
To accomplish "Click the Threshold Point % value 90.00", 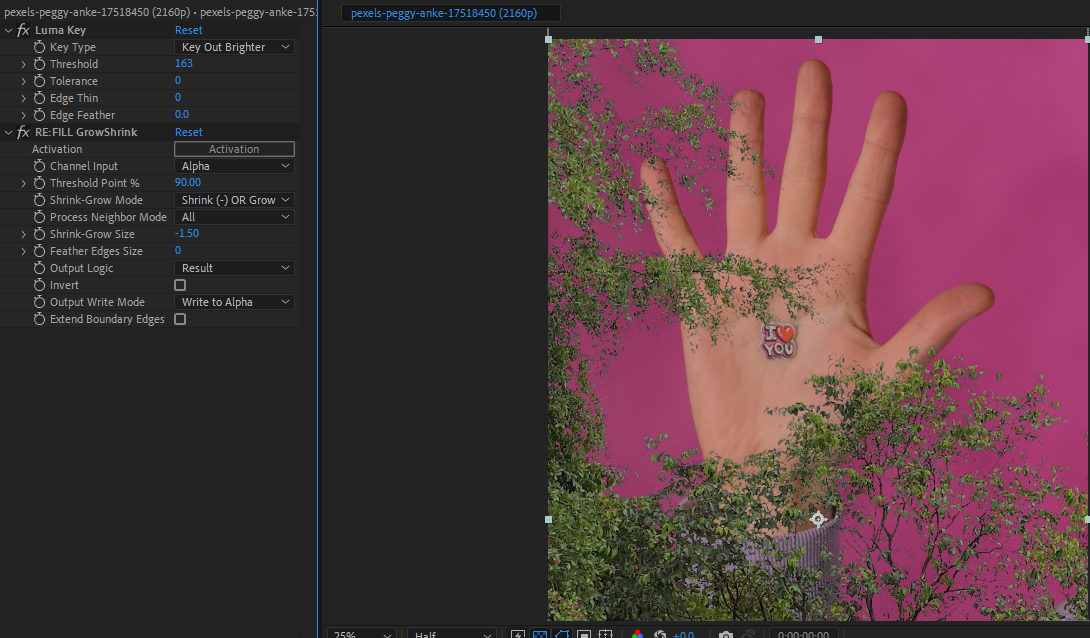I will (x=187, y=183).
